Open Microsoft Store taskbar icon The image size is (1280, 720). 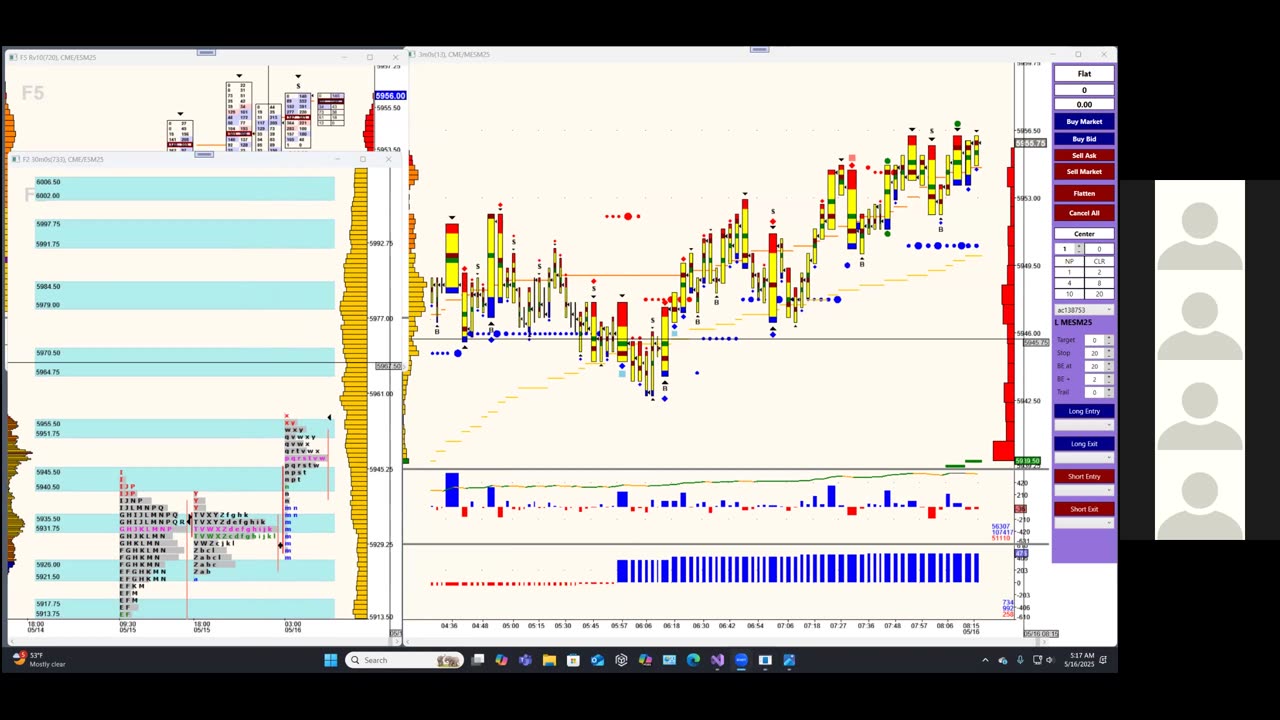[573, 660]
